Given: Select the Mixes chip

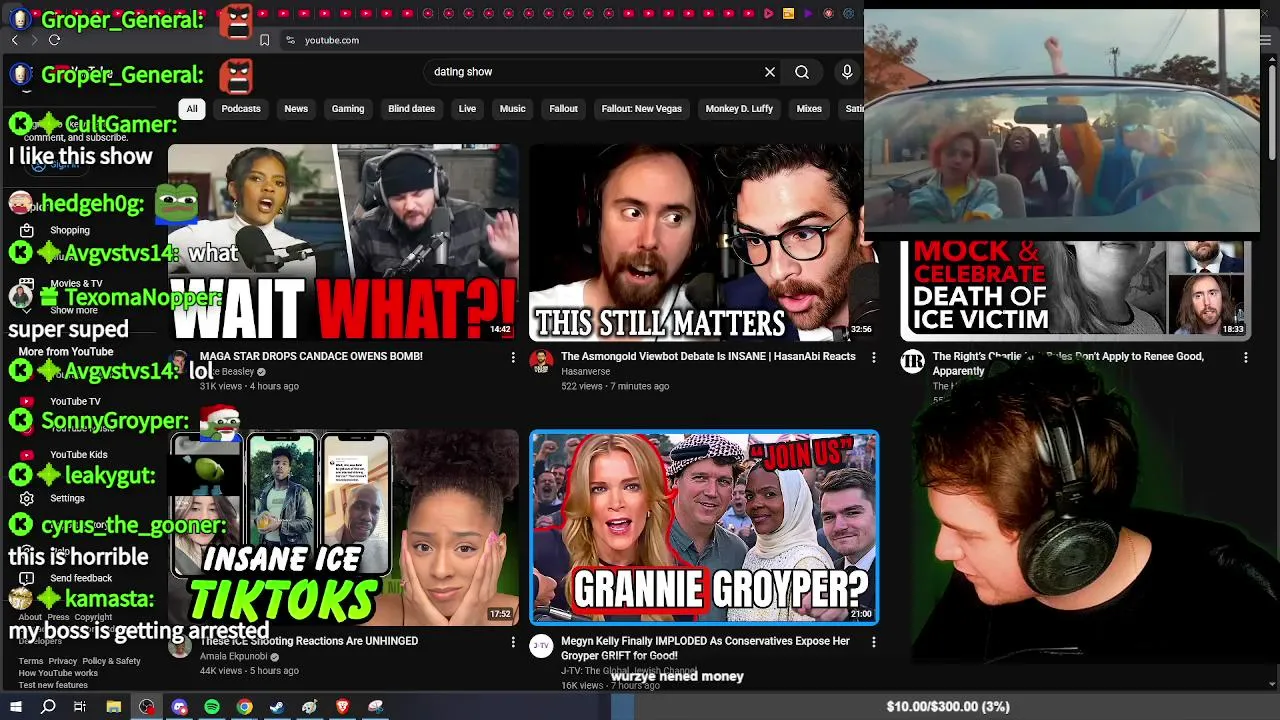Looking at the screenshot, I should coord(809,108).
